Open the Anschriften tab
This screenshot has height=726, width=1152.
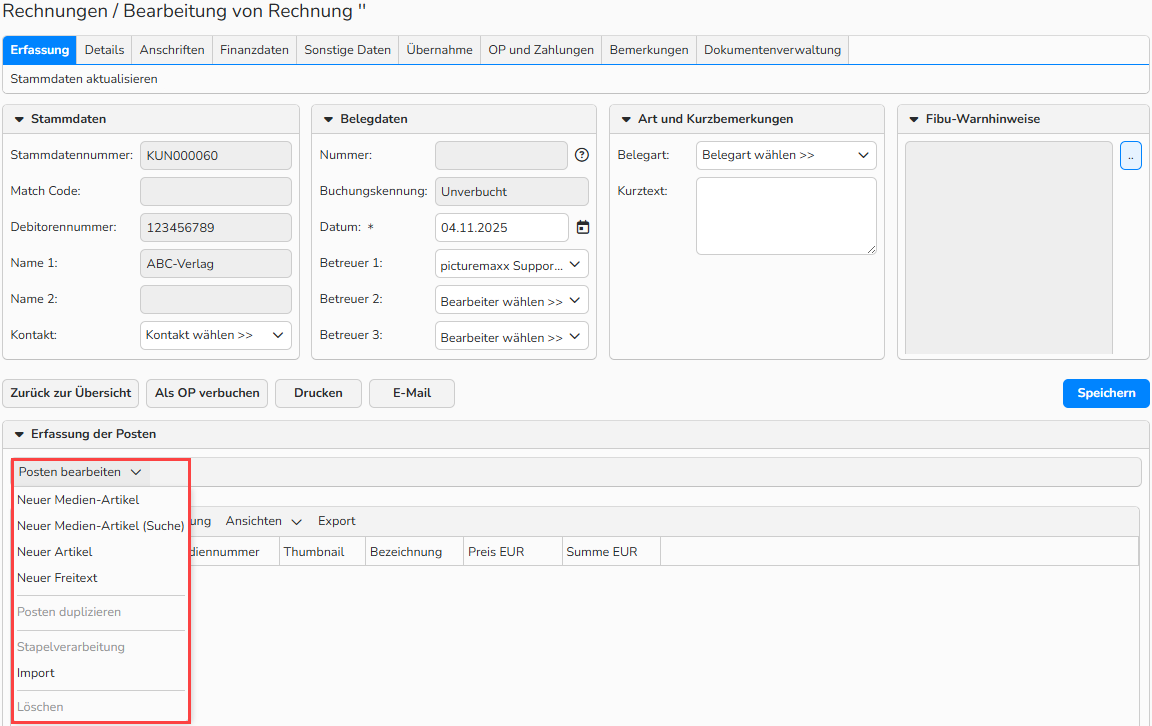[172, 50]
